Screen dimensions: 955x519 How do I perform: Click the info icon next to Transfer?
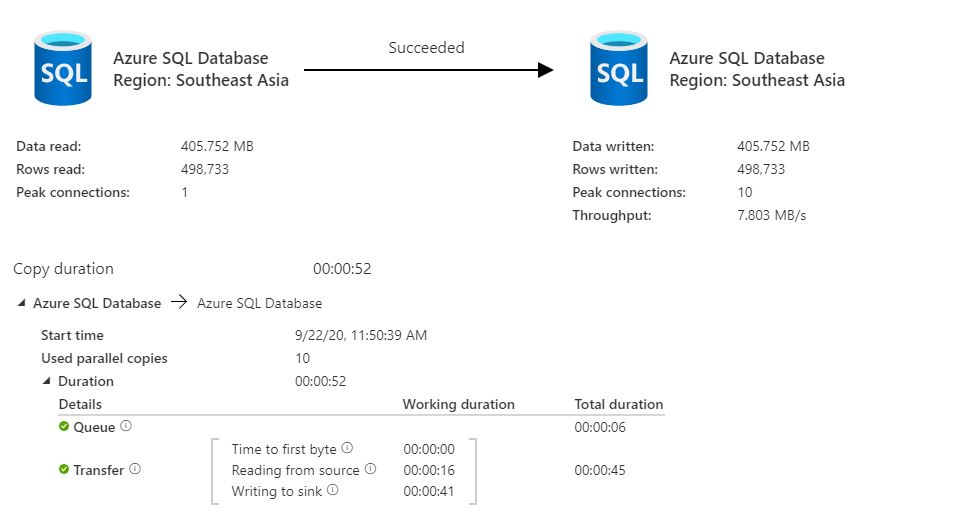tap(135, 468)
